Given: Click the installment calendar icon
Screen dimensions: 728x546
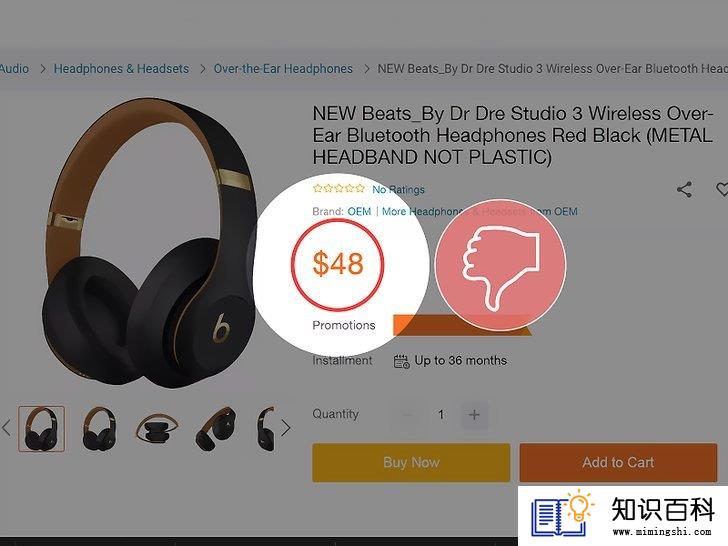Looking at the screenshot, I should tap(401, 361).
